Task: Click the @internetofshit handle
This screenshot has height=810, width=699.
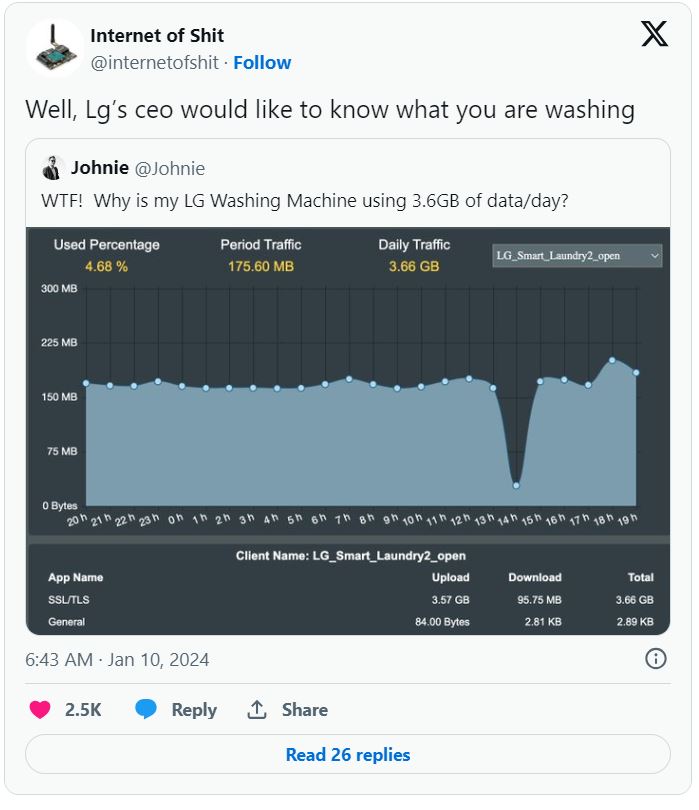Action: point(154,63)
